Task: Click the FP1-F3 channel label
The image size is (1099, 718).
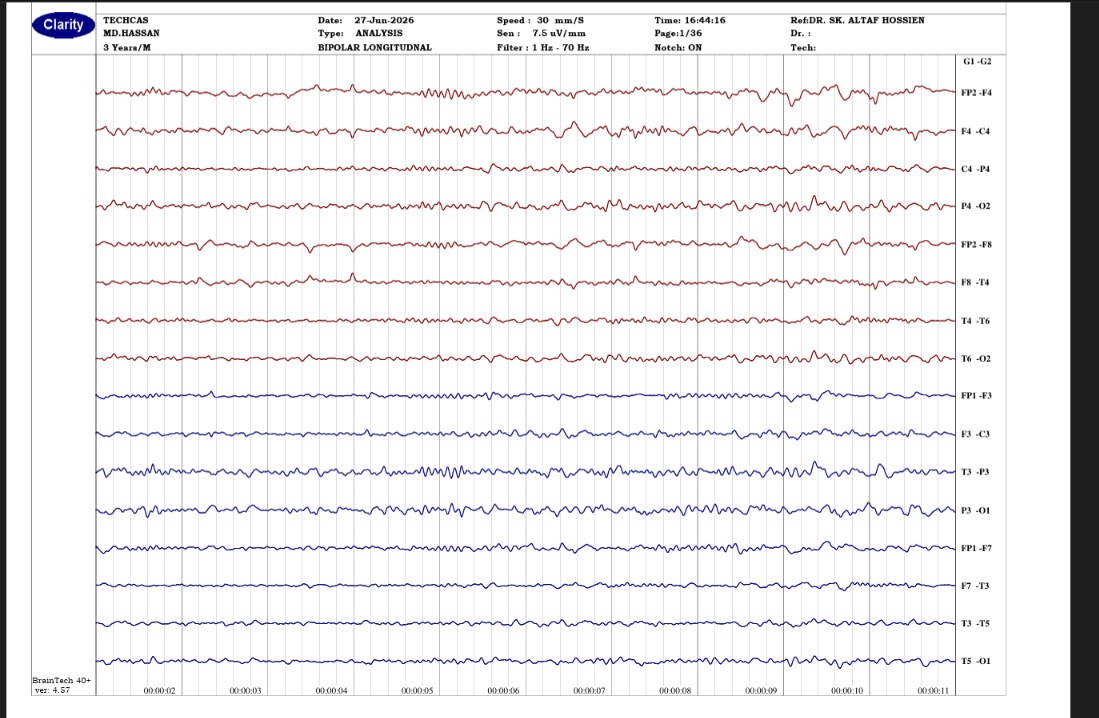Action: tap(976, 395)
